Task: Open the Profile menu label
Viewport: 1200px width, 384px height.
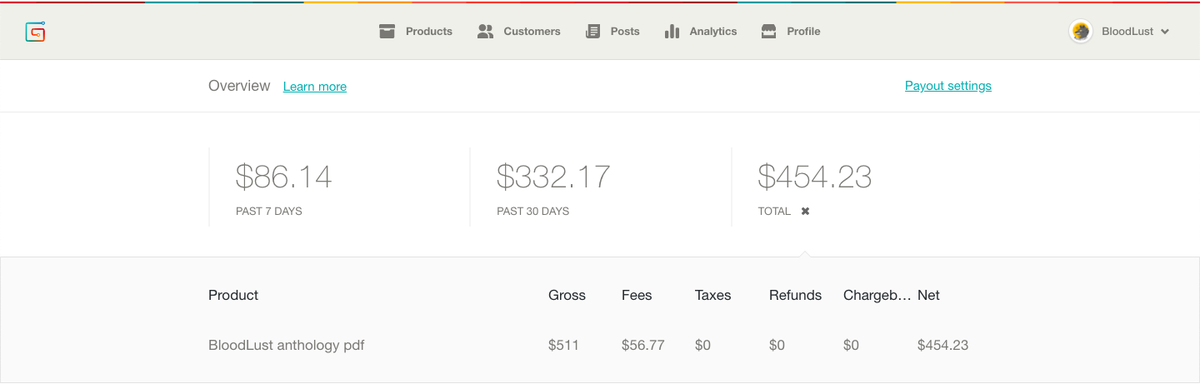Action: pyautogui.click(x=804, y=32)
